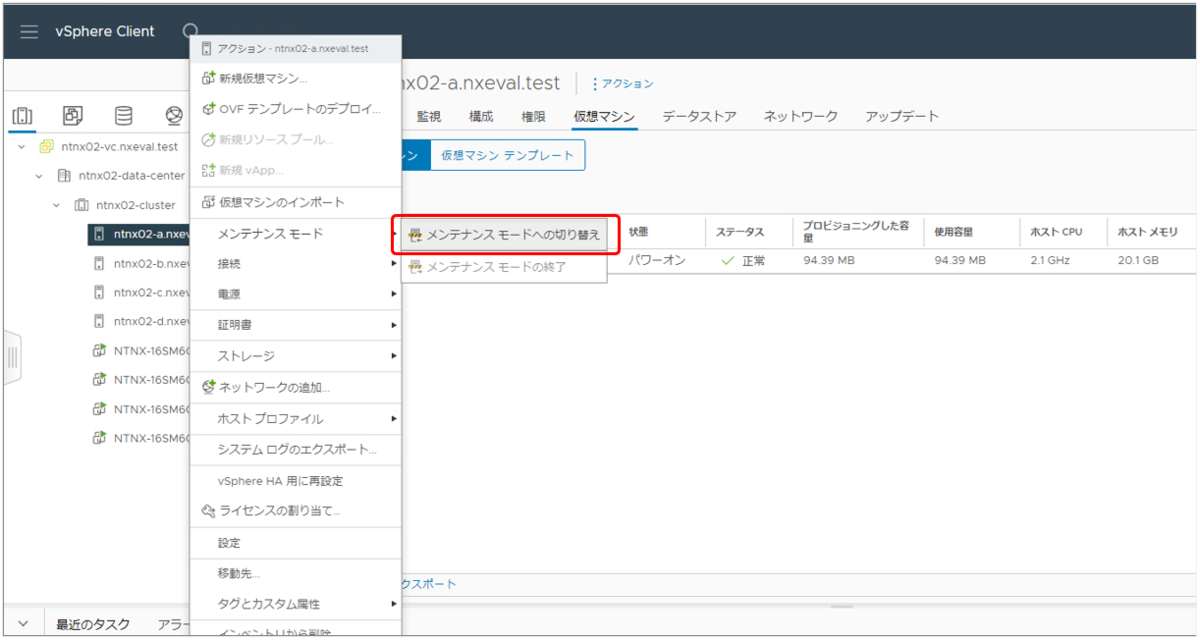Switch to VMs and Templates inventory view

point(73,115)
